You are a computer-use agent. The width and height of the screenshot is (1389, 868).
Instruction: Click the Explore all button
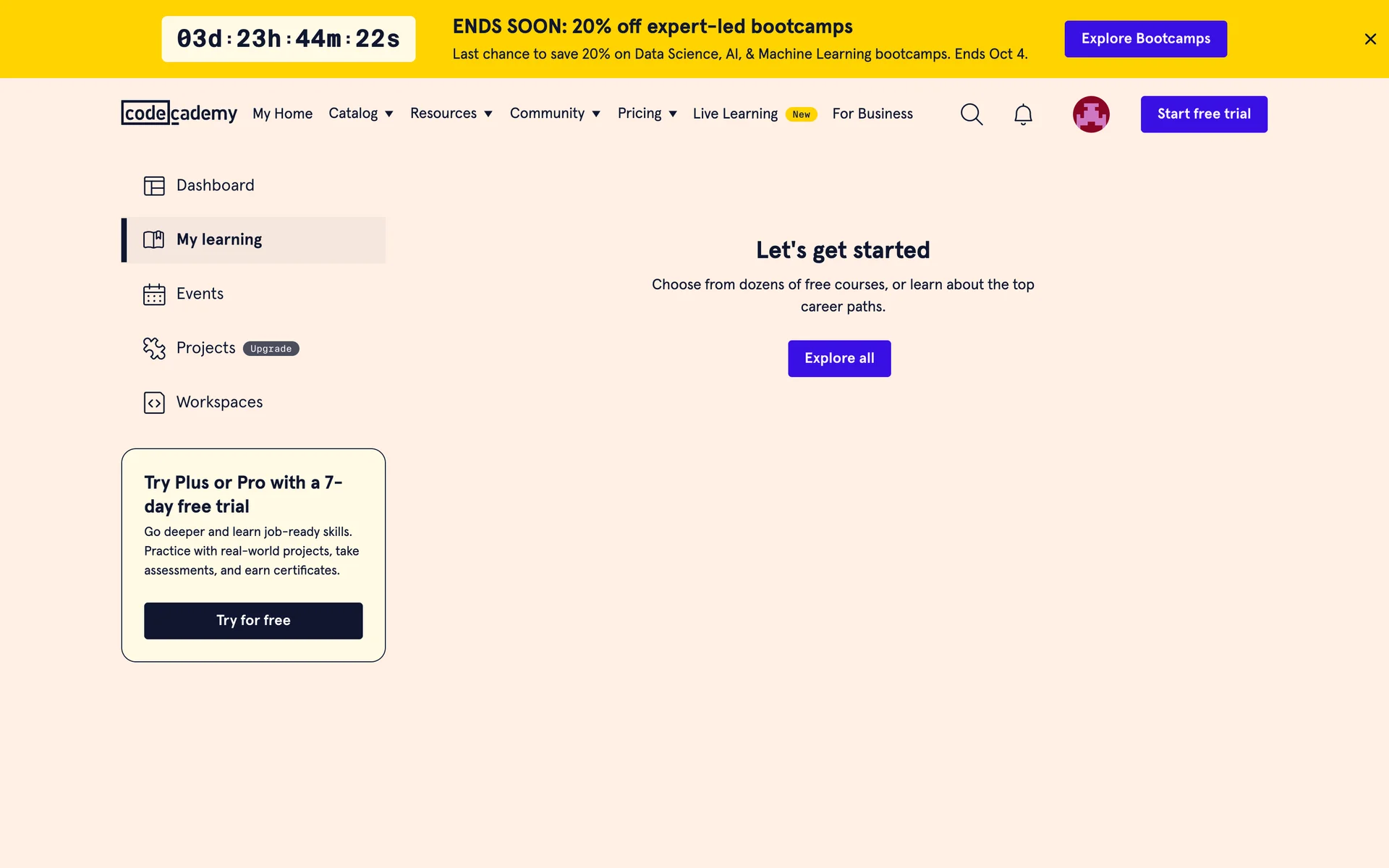pos(839,359)
